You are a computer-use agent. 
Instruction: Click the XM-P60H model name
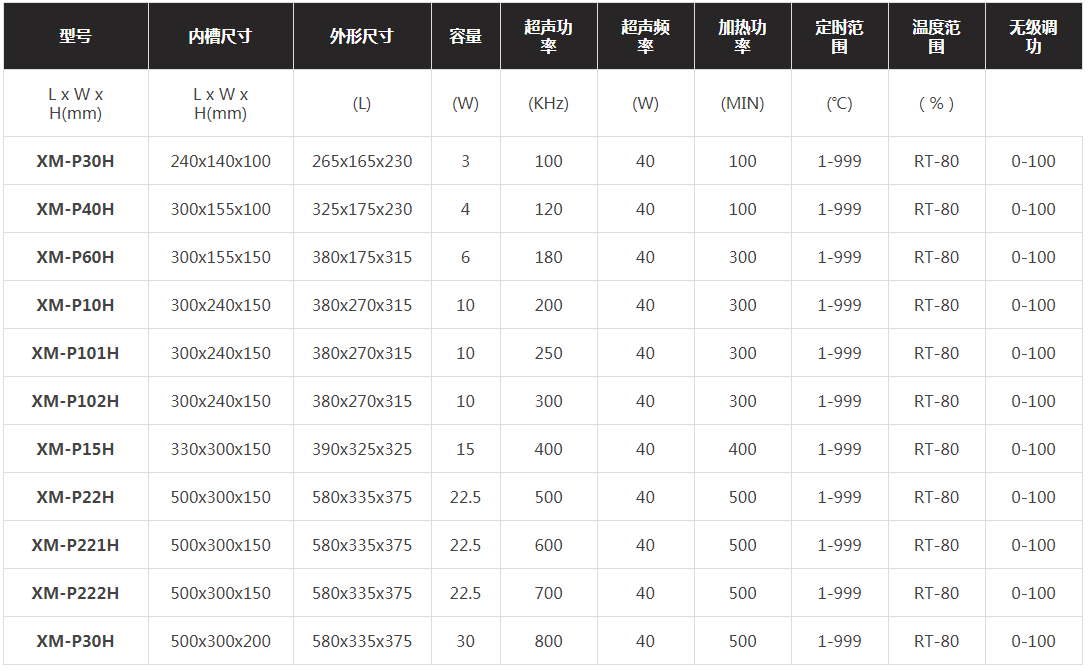pos(76,257)
